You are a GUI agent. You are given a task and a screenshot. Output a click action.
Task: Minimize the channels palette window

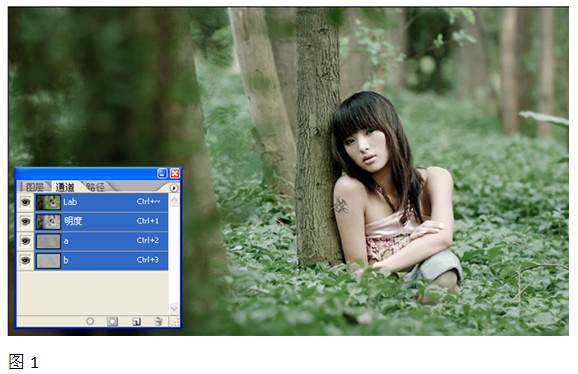162,173
